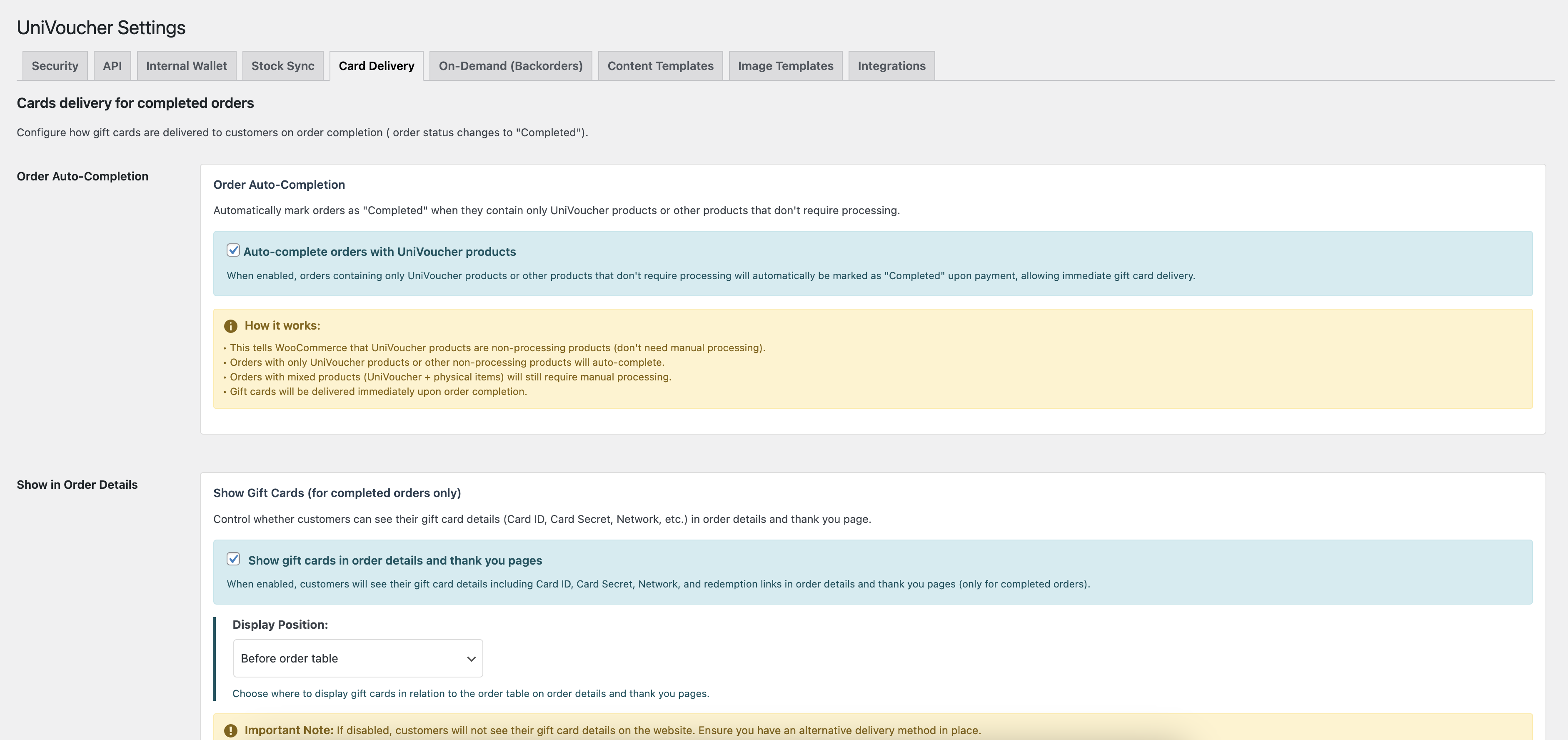Go to Internal Wallet tab
The image size is (1568, 740).
coord(186,66)
